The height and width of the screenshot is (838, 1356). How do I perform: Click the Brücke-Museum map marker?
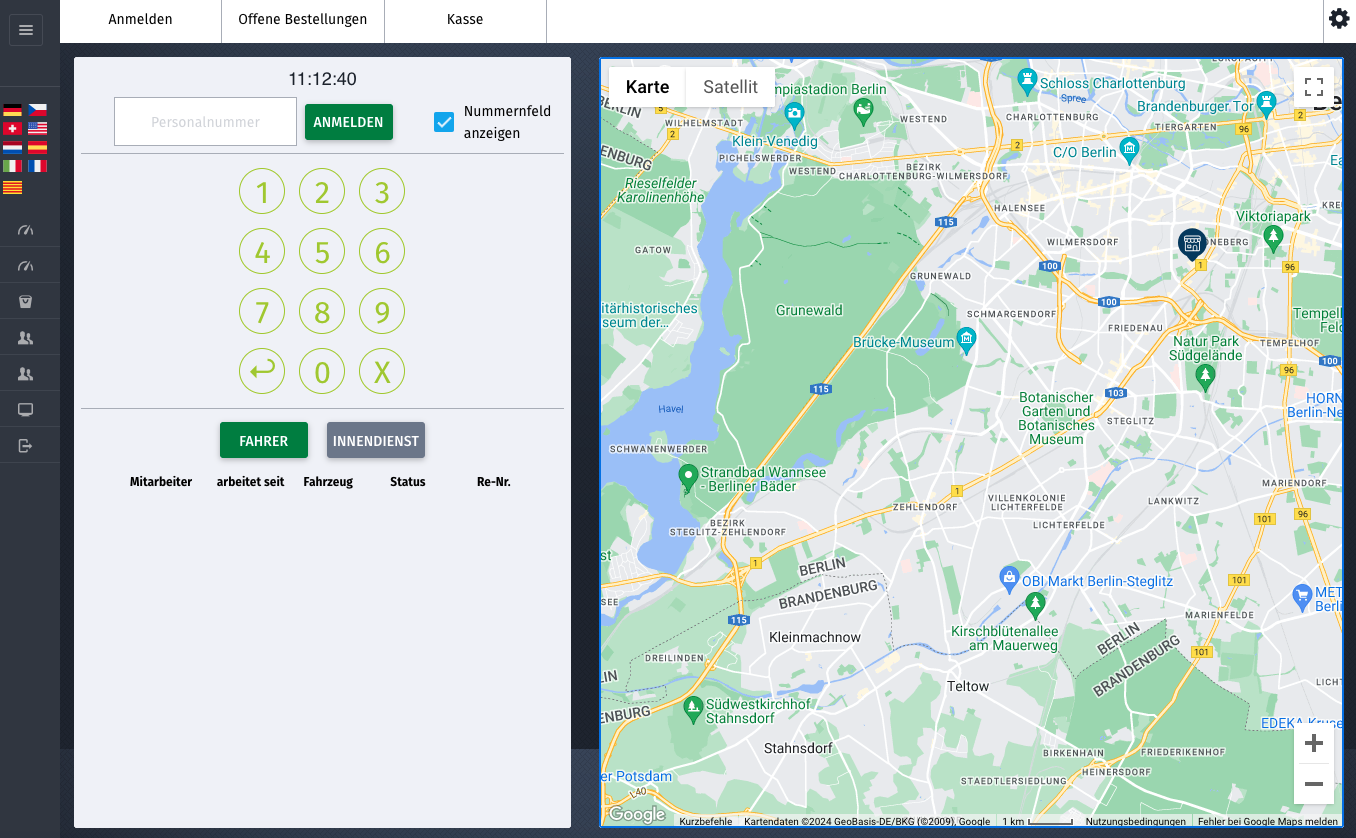click(966, 341)
